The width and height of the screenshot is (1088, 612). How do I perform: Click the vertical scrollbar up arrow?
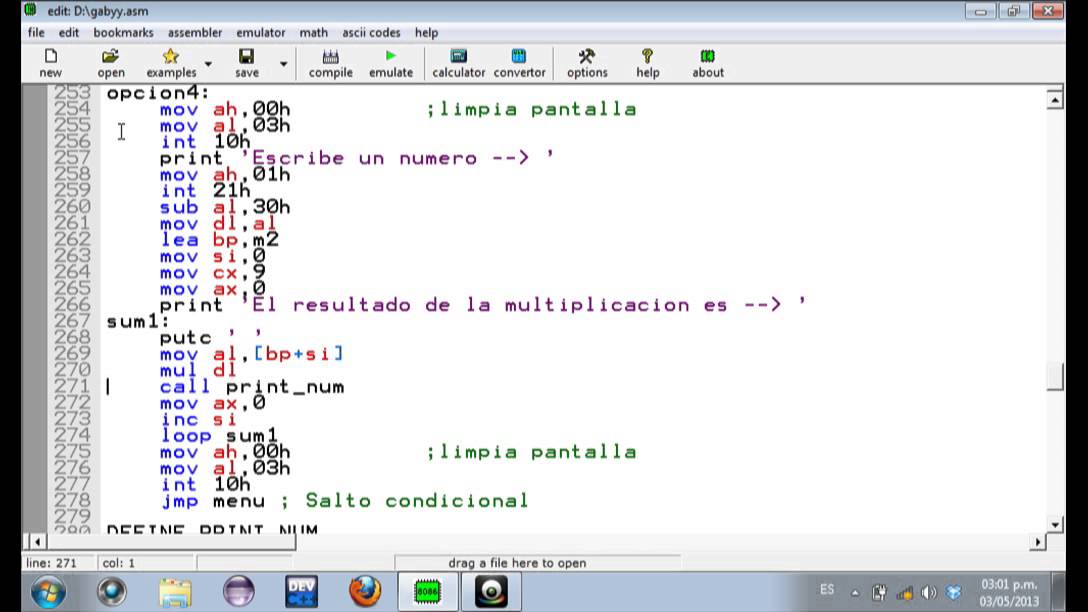point(1055,100)
